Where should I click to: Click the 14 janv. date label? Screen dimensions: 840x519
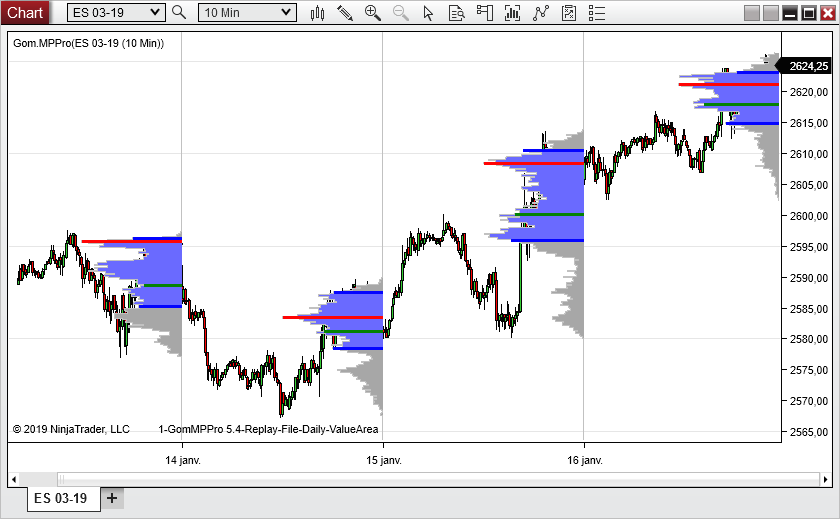click(x=183, y=460)
